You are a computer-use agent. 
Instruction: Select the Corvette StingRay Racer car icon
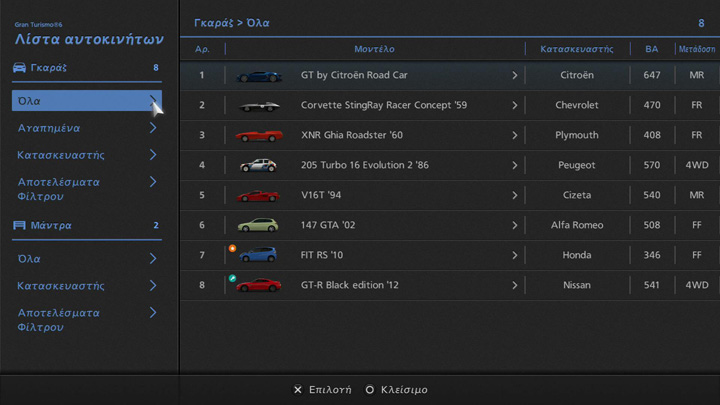point(258,106)
